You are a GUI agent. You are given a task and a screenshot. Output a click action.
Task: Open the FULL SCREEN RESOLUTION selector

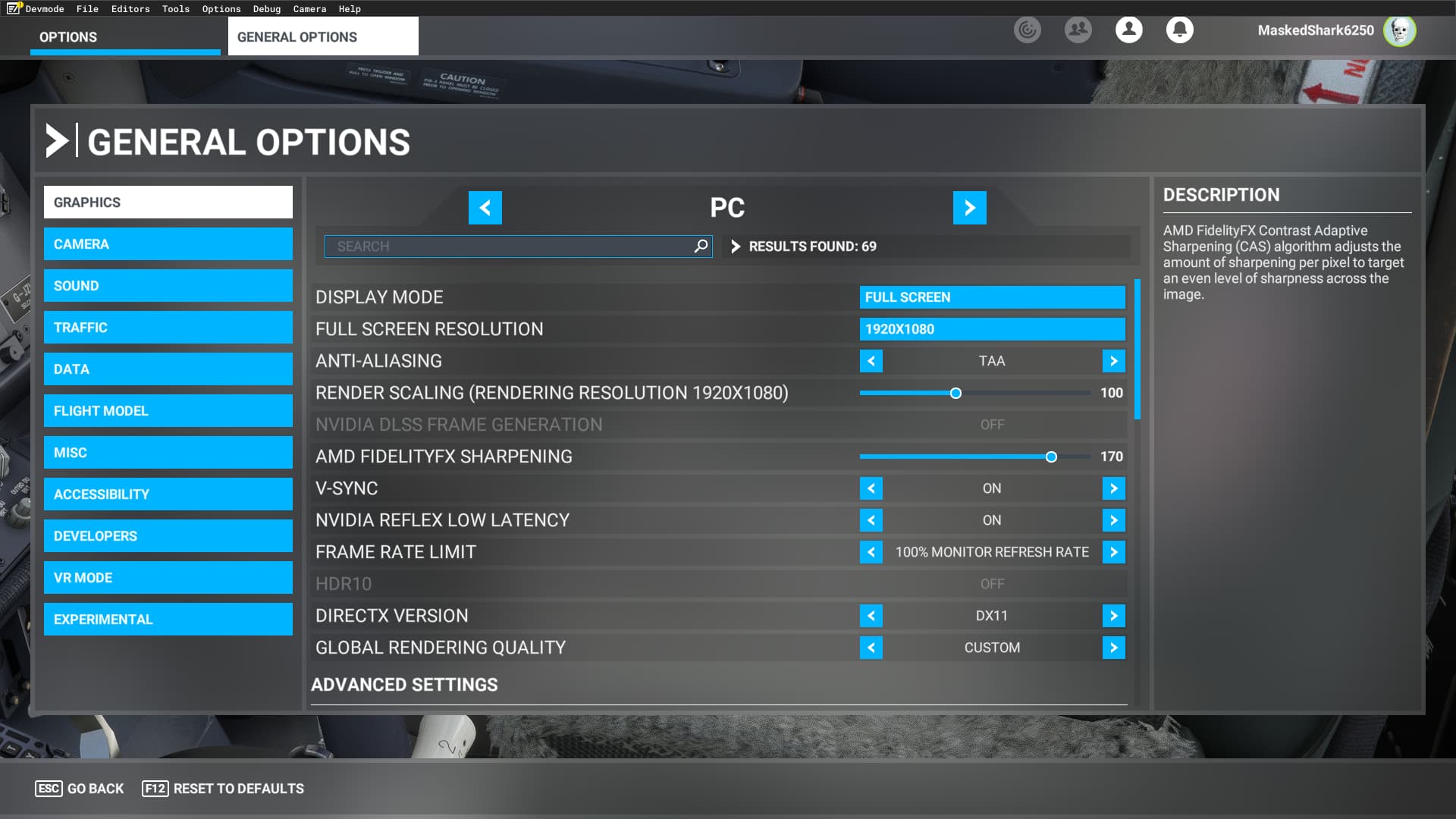click(993, 328)
